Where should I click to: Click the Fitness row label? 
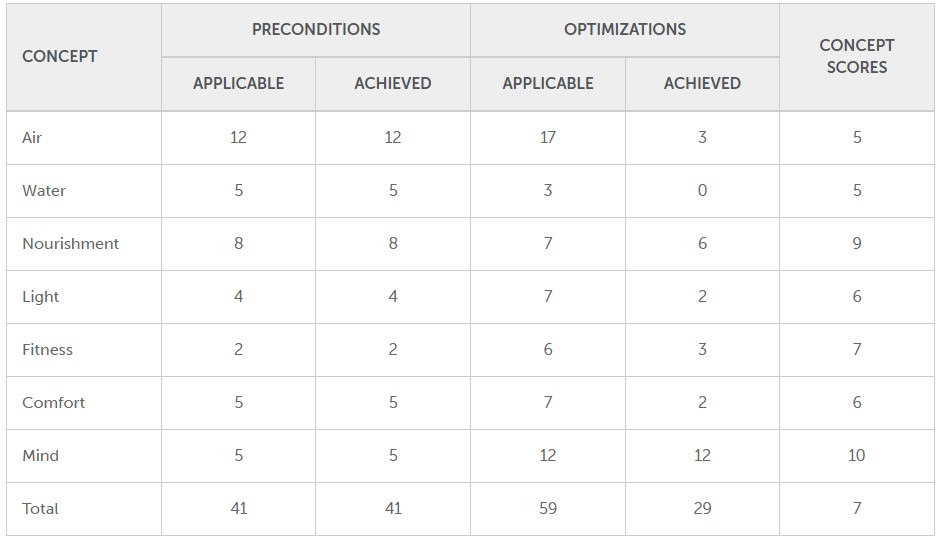click(47, 350)
